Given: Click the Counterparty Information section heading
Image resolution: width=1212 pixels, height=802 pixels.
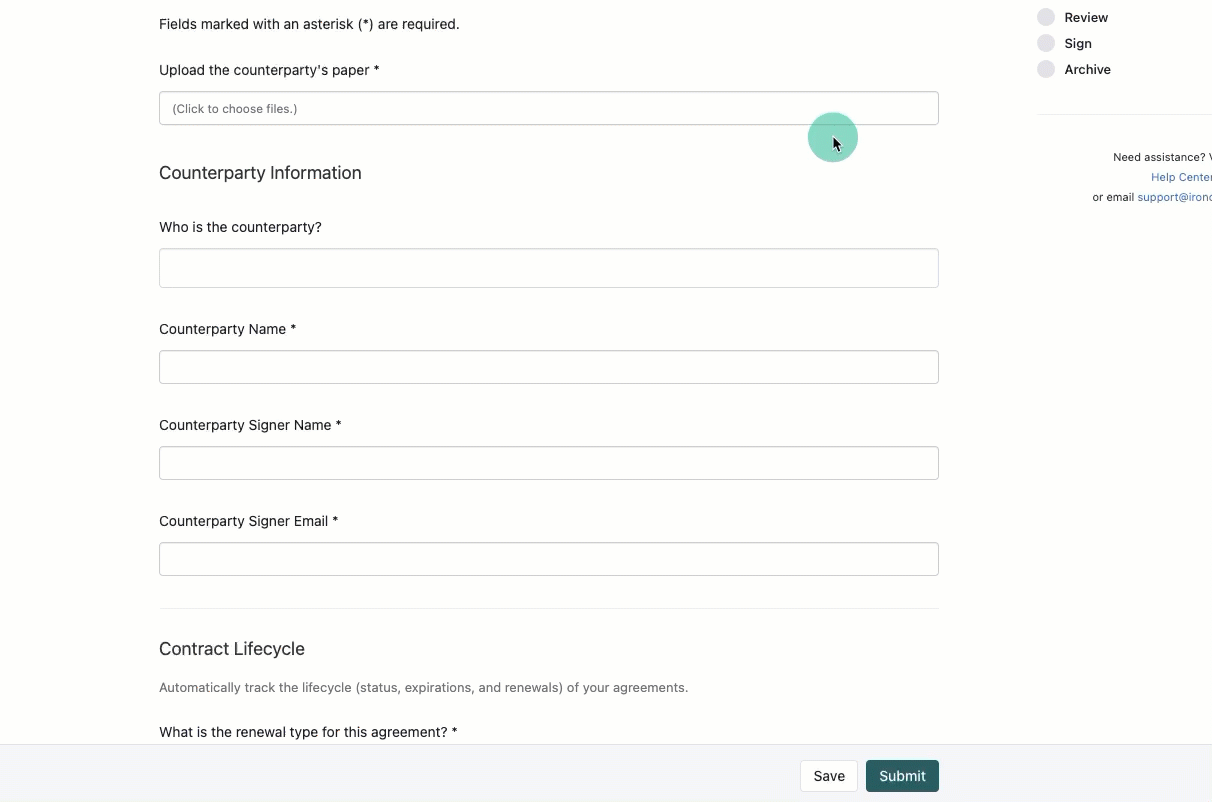Looking at the screenshot, I should [x=260, y=173].
